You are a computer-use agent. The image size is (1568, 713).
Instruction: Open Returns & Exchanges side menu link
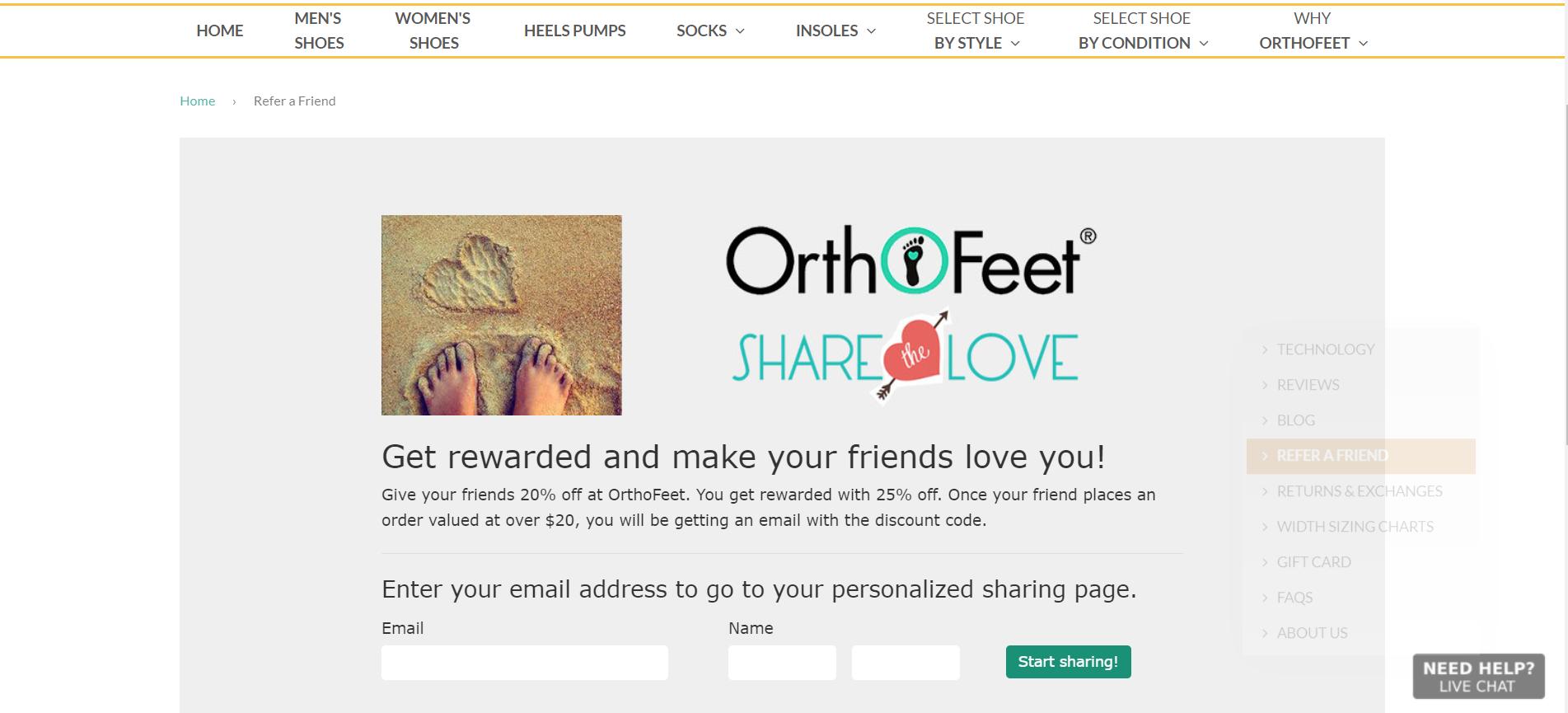coord(1359,491)
